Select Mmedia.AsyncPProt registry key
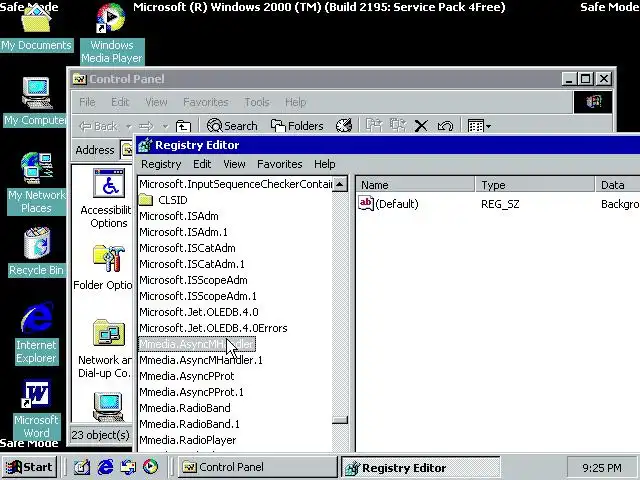Viewport: 640px width, 480px height. (x=187, y=376)
